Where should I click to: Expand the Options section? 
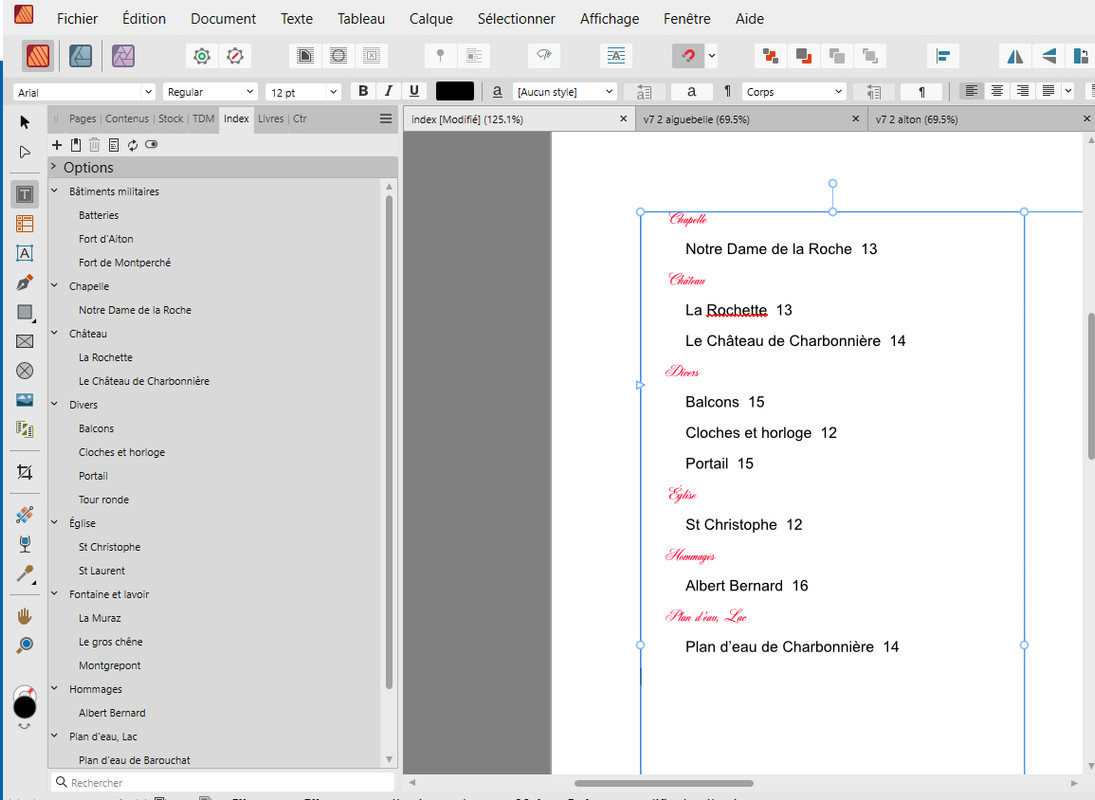click(53, 167)
